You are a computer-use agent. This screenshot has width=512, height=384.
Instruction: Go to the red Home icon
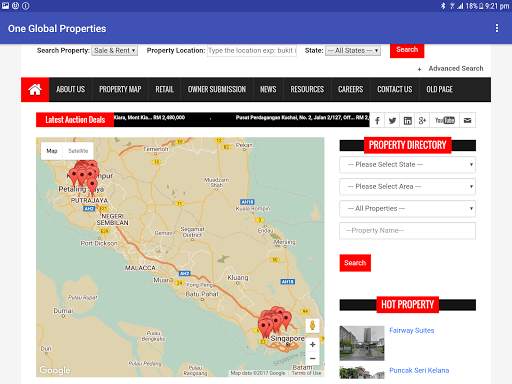[35, 89]
